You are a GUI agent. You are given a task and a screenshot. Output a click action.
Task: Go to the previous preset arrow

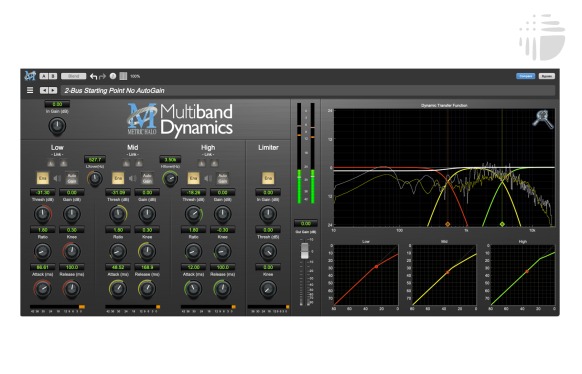pos(44,90)
